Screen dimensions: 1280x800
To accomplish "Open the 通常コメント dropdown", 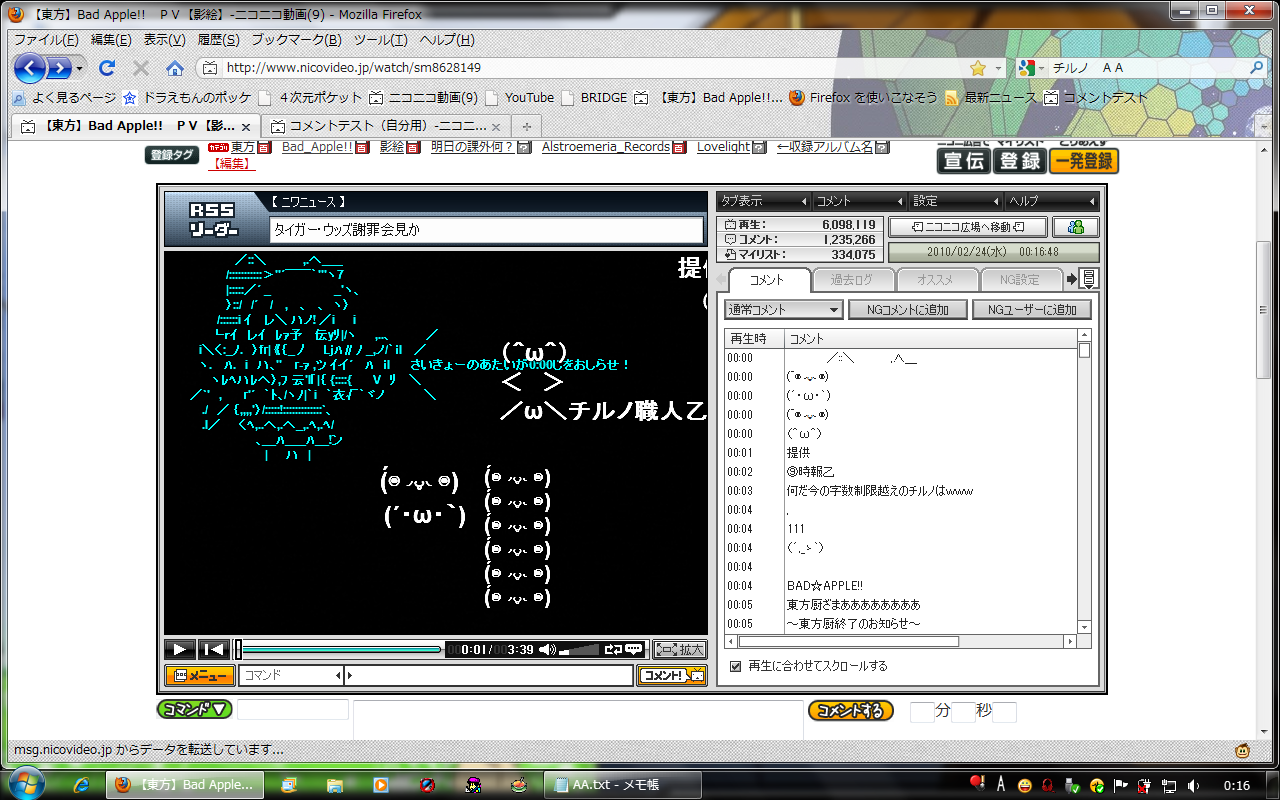I will (784, 310).
